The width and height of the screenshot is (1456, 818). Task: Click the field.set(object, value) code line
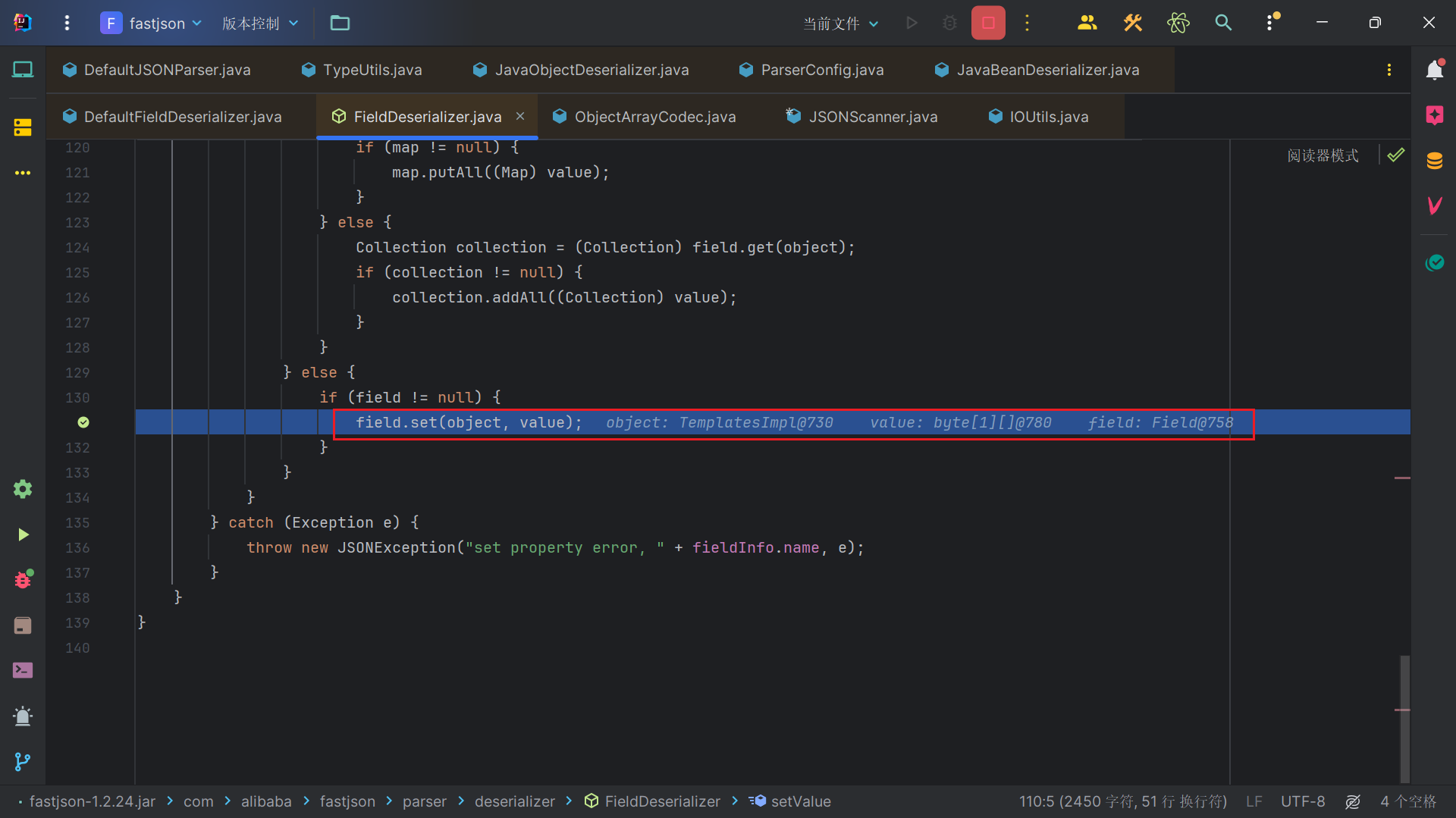(469, 422)
